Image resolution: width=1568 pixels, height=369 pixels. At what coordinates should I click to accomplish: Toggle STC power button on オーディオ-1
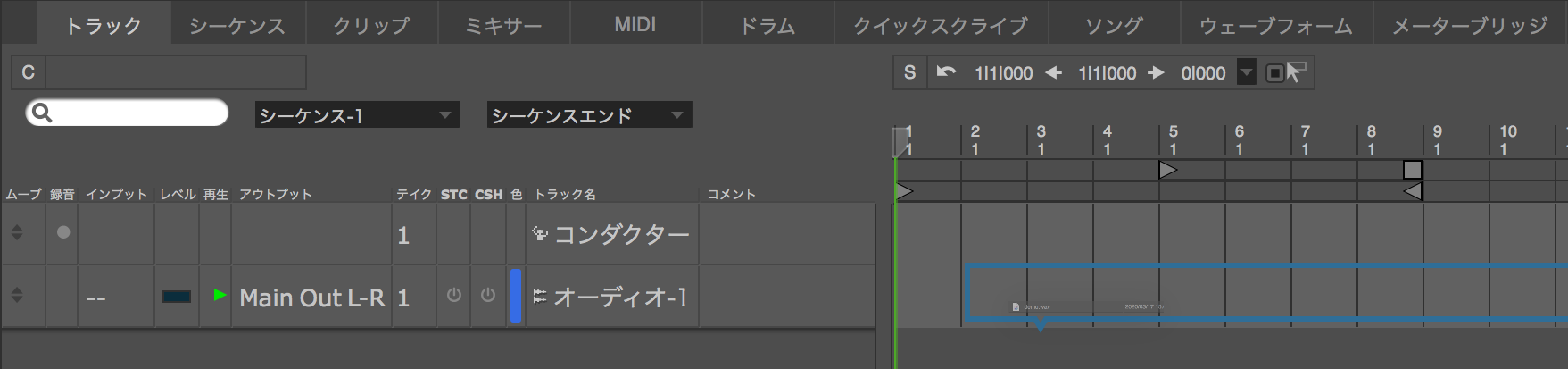pos(454,295)
